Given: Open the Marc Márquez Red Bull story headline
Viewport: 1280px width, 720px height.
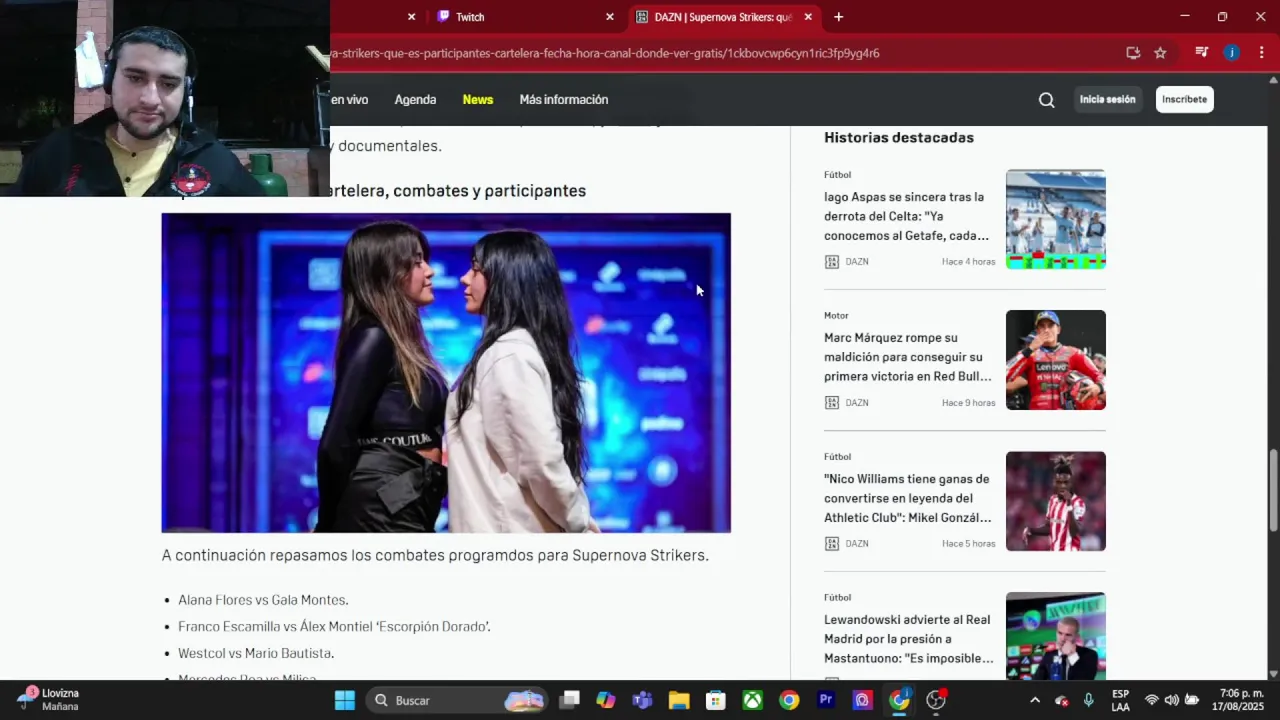Looking at the screenshot, I should [x=908, y=357].
